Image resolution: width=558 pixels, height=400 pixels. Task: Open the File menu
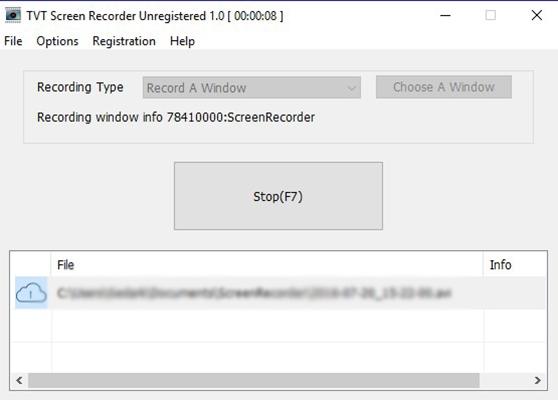(x=13, y=41)
